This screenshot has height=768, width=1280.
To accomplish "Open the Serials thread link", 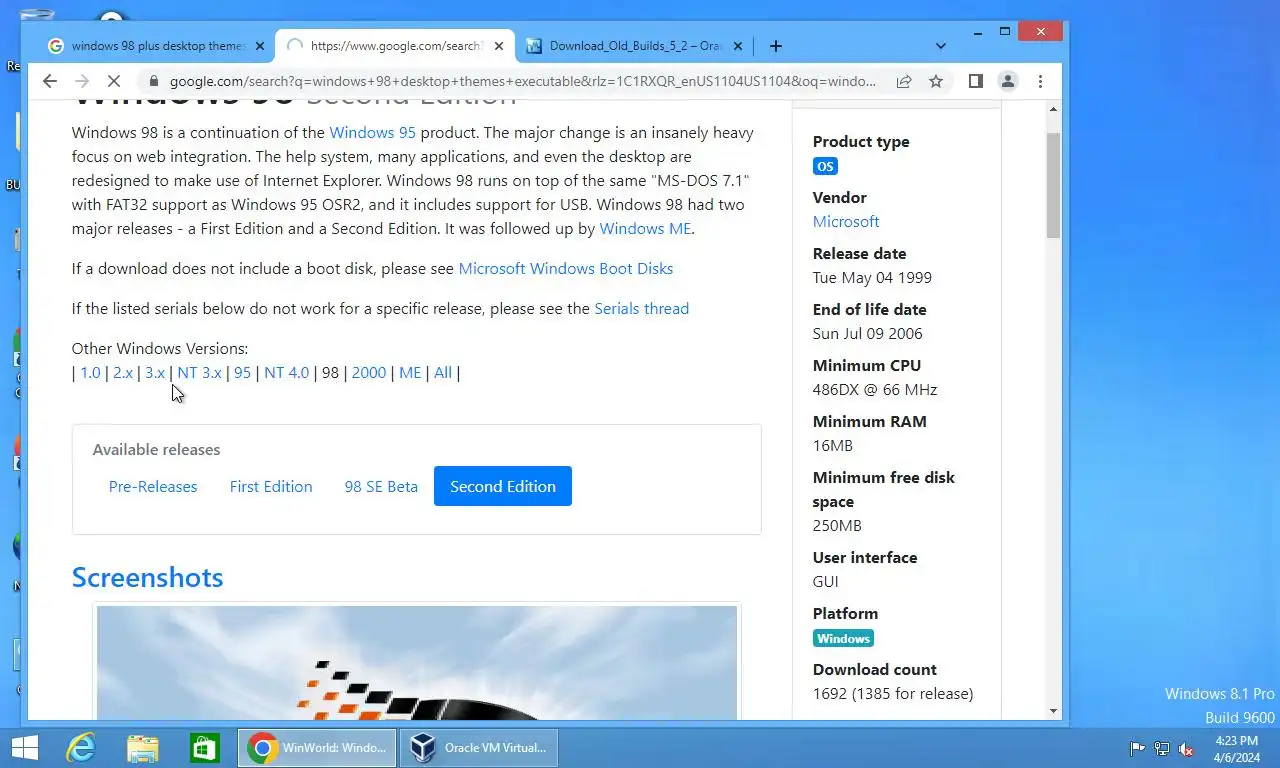I will coord(641,308).
